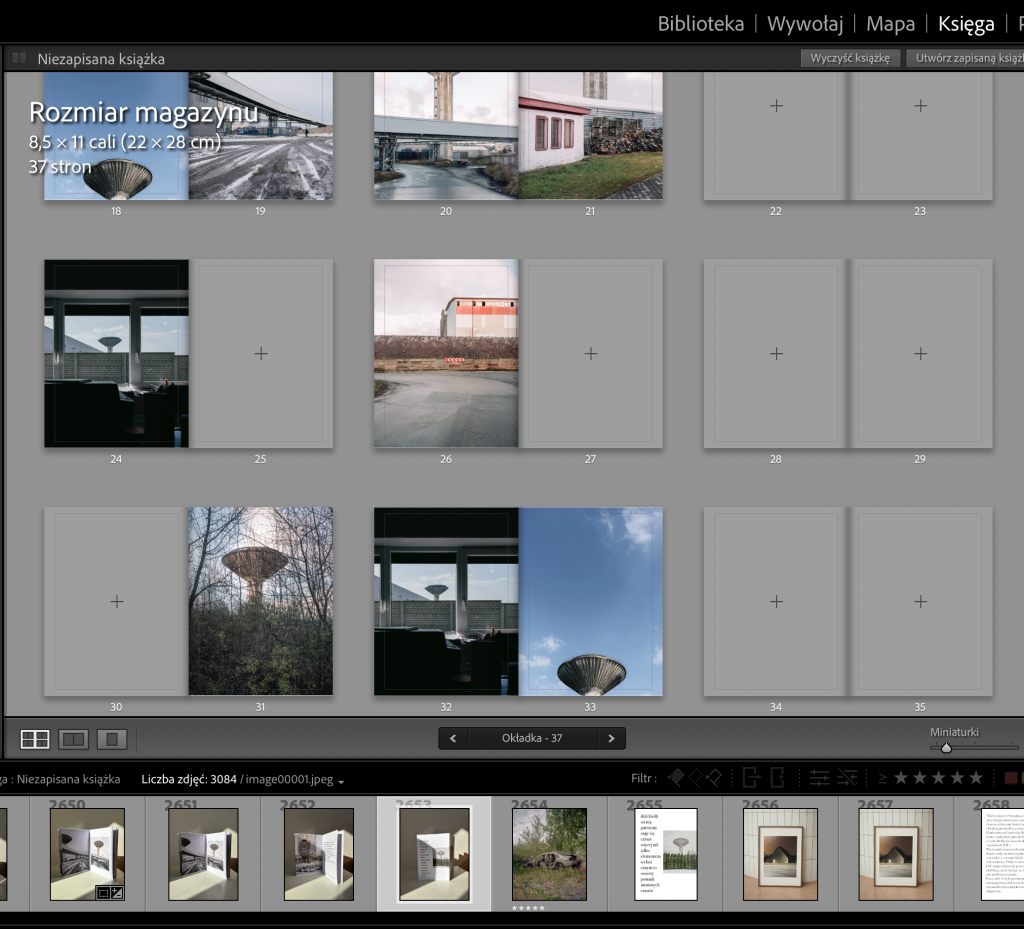Open rating comparison operator dropdown
The image size is (1024, 929).
point(883,778)
